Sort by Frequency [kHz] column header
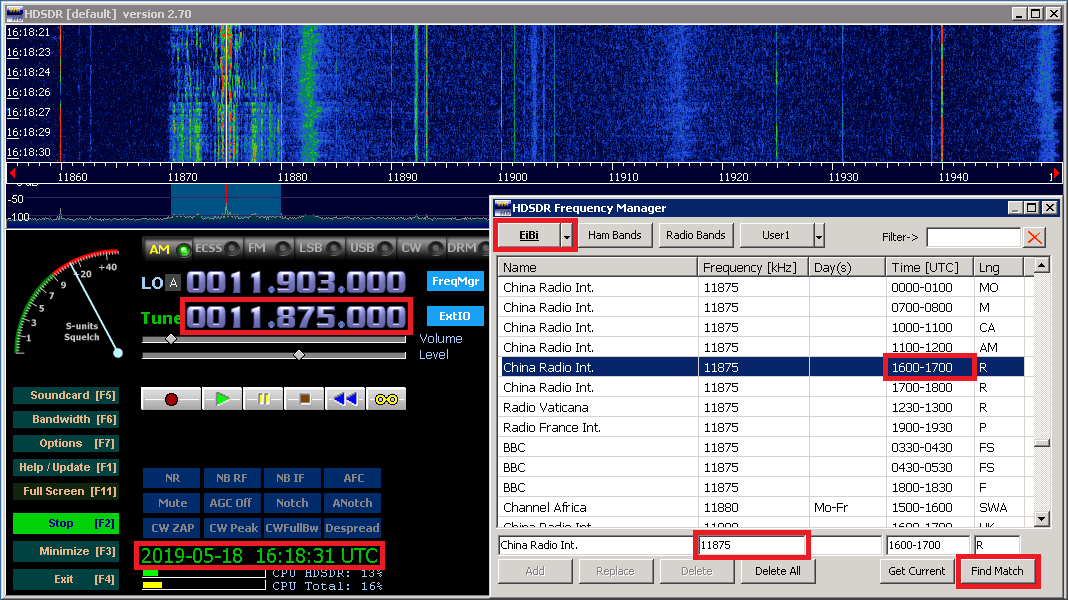1068x600 pixels. 753,267
